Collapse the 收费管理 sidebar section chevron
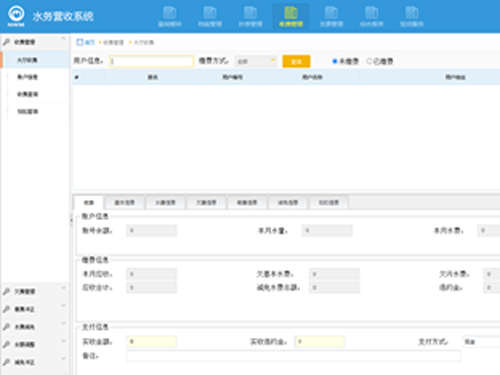 coord(63,39)
